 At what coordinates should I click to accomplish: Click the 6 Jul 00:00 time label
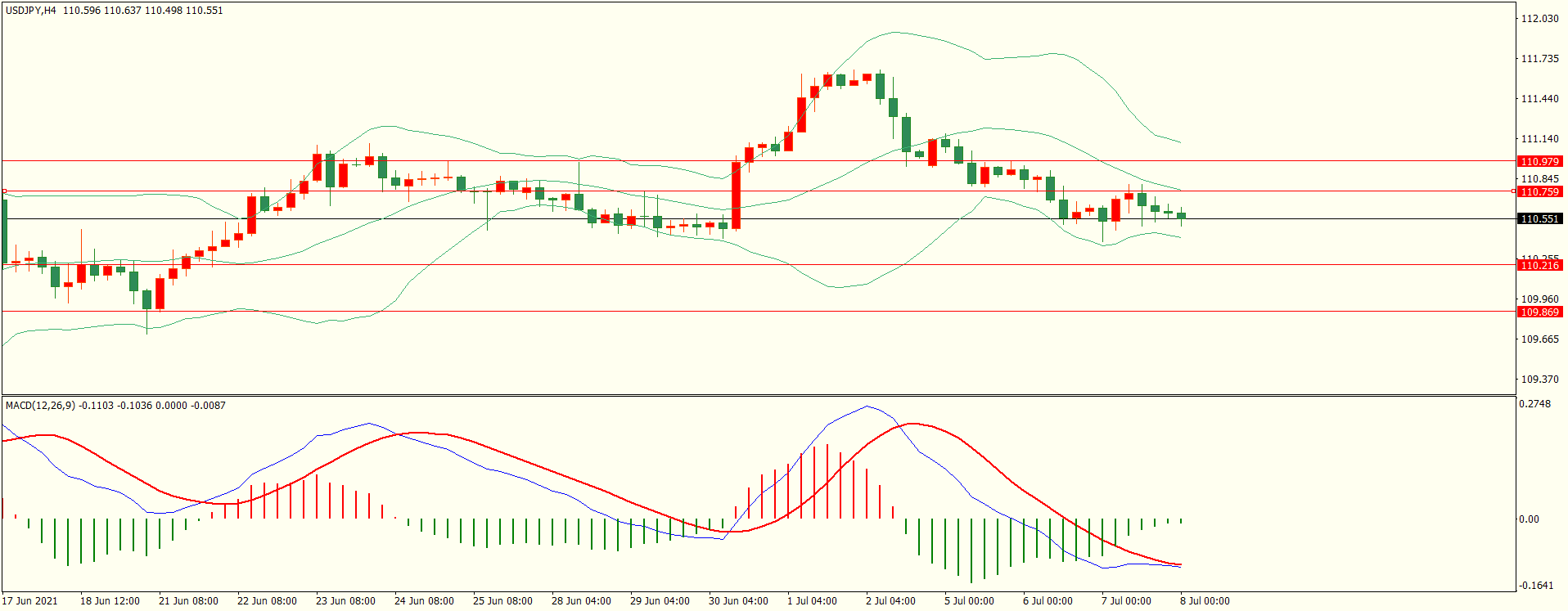coord(1048,601)
